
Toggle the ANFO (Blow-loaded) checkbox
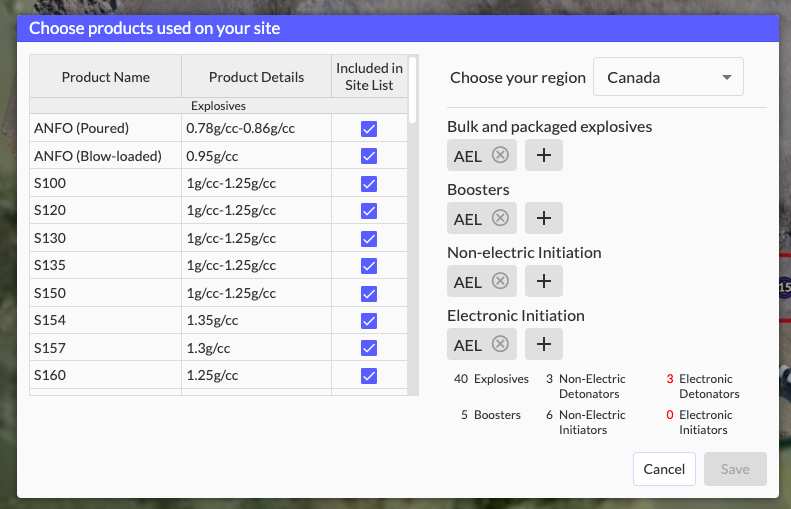pyautogui.click(x=369, y=156)
